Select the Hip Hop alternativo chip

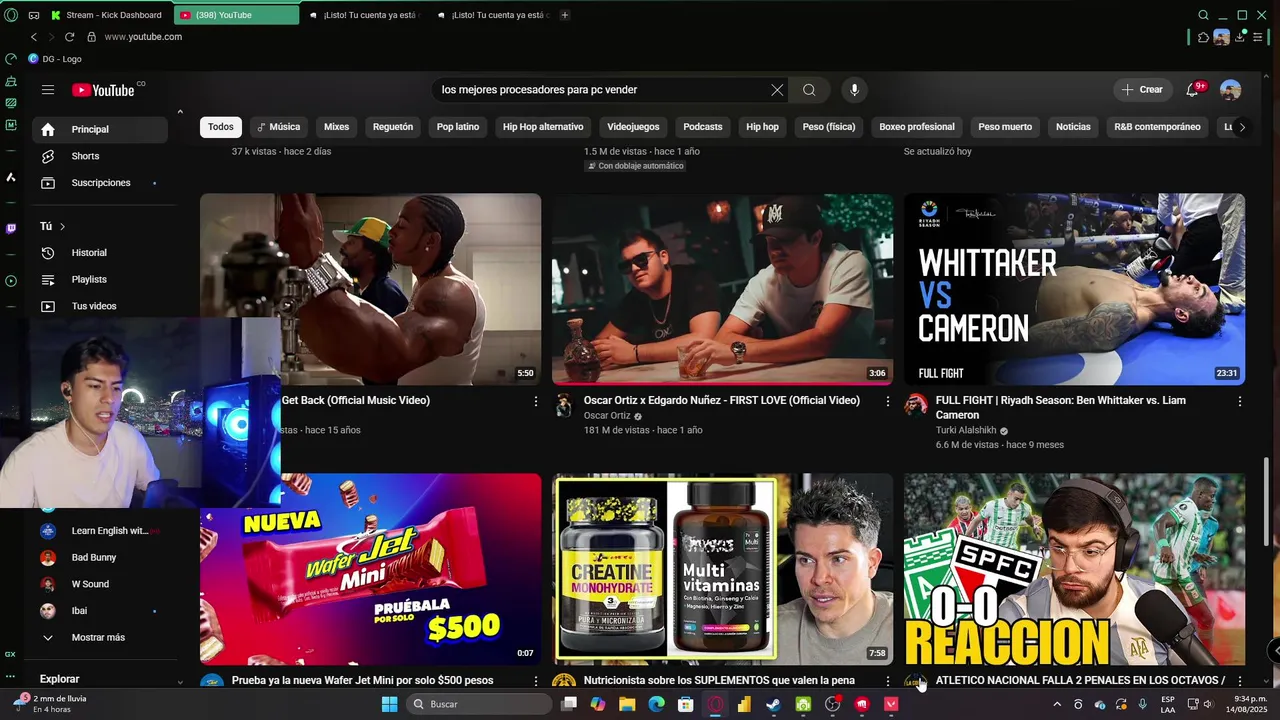[543, 127]
